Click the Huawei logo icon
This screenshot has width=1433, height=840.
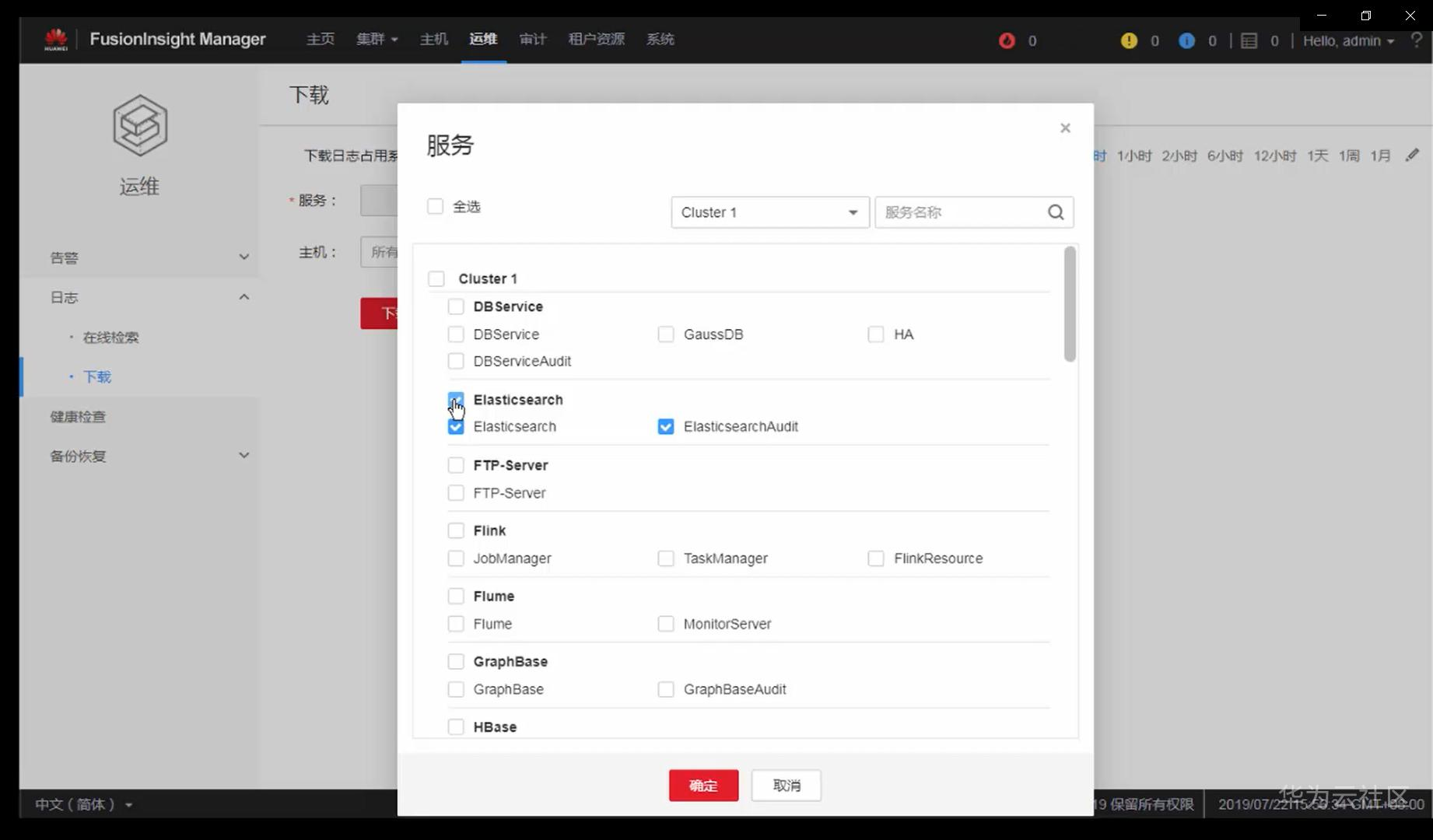tap(56, 39)
